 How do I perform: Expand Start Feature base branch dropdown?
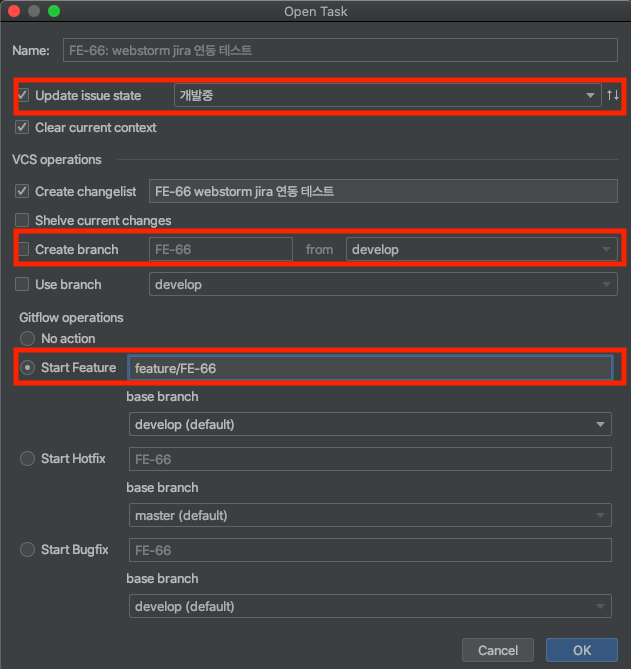pos(370,424)
